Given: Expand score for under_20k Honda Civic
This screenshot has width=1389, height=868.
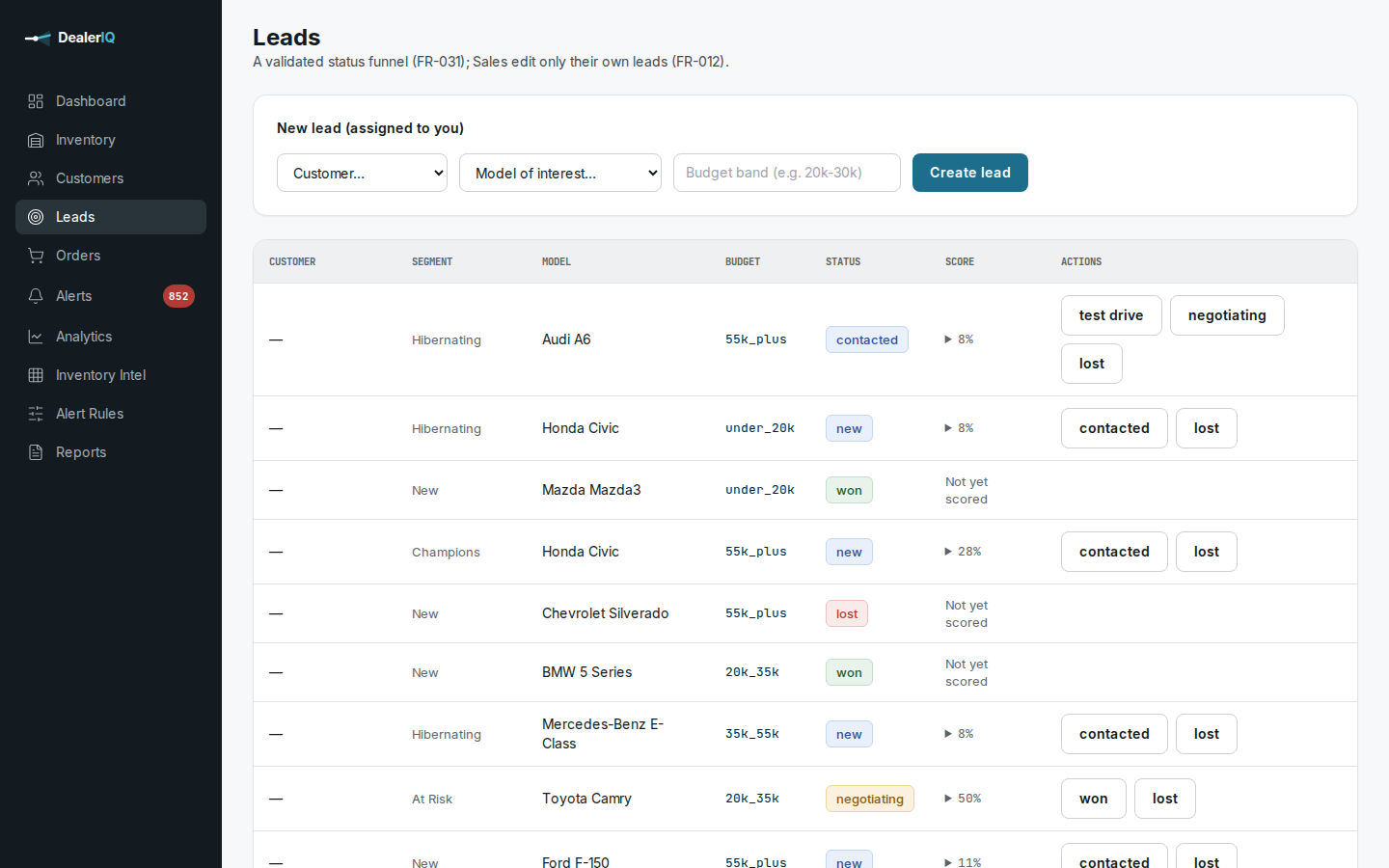Looking at the screenshot, I should click(x=959, y=428).
